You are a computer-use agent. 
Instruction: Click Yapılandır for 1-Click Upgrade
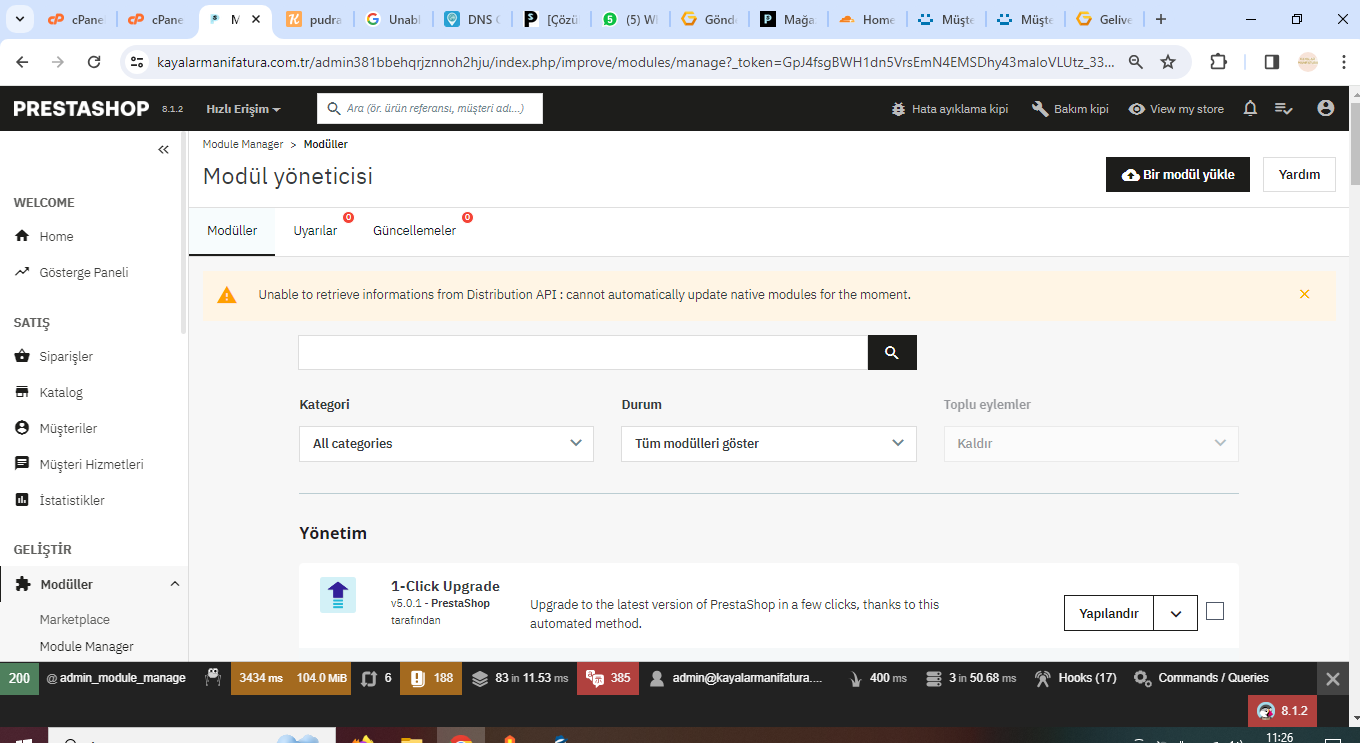tap(1109, 614)
